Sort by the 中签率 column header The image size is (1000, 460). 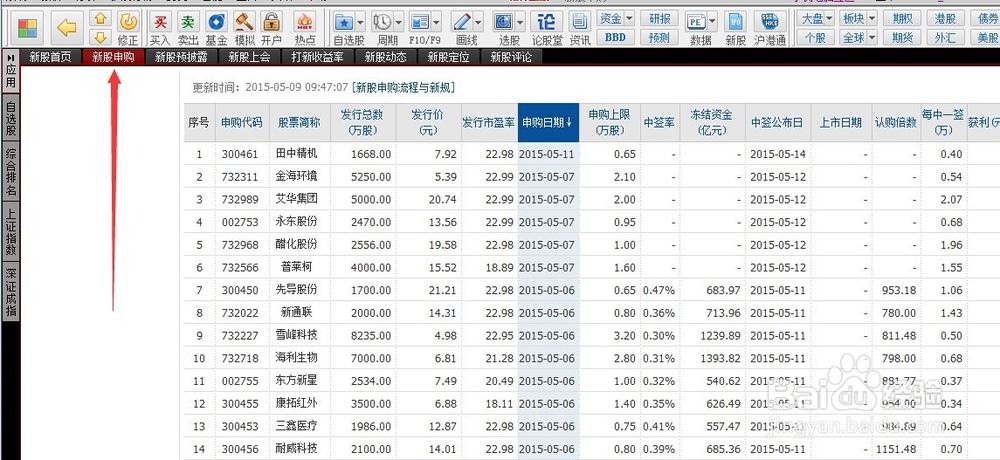[x=659, y=122]
